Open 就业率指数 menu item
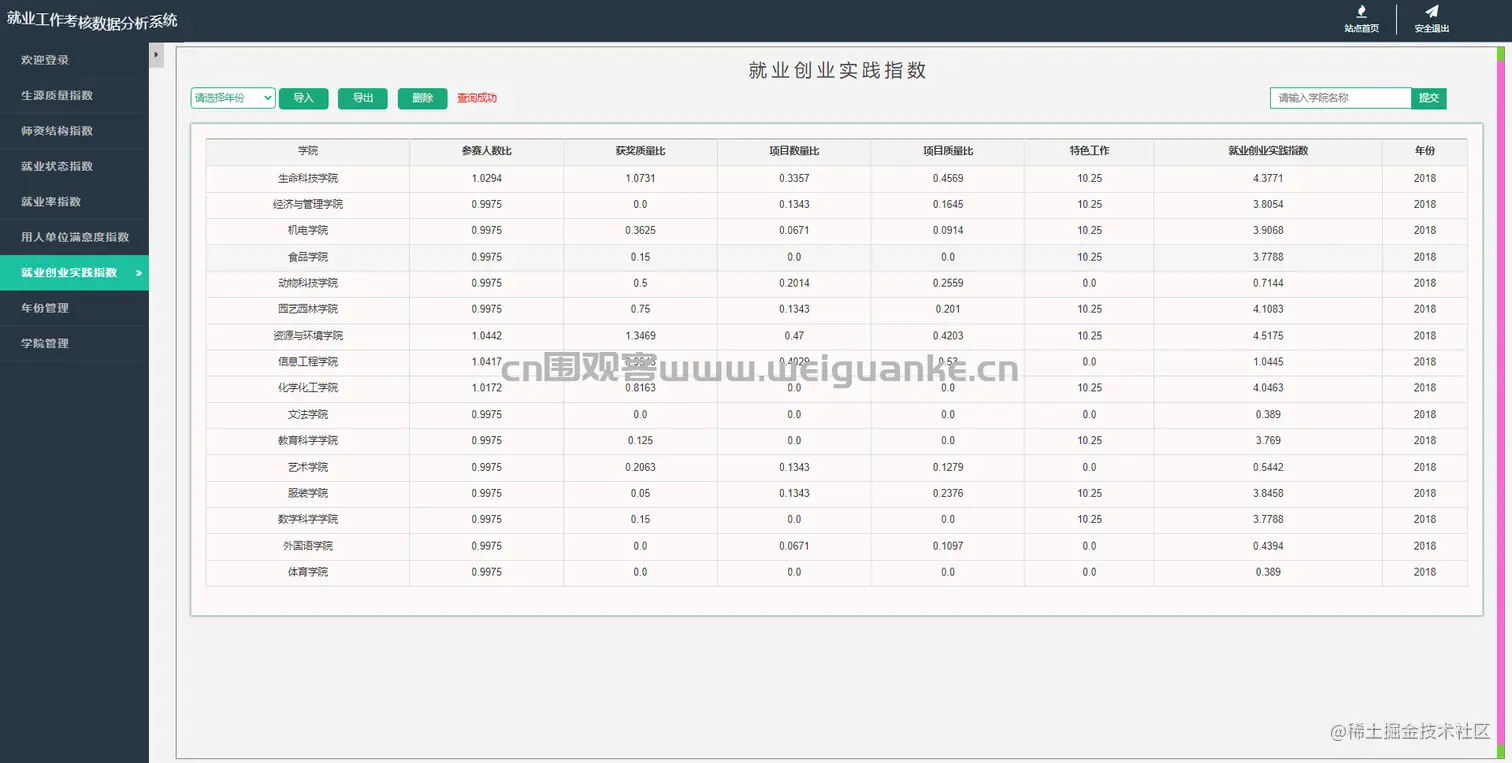 point(74,202)
